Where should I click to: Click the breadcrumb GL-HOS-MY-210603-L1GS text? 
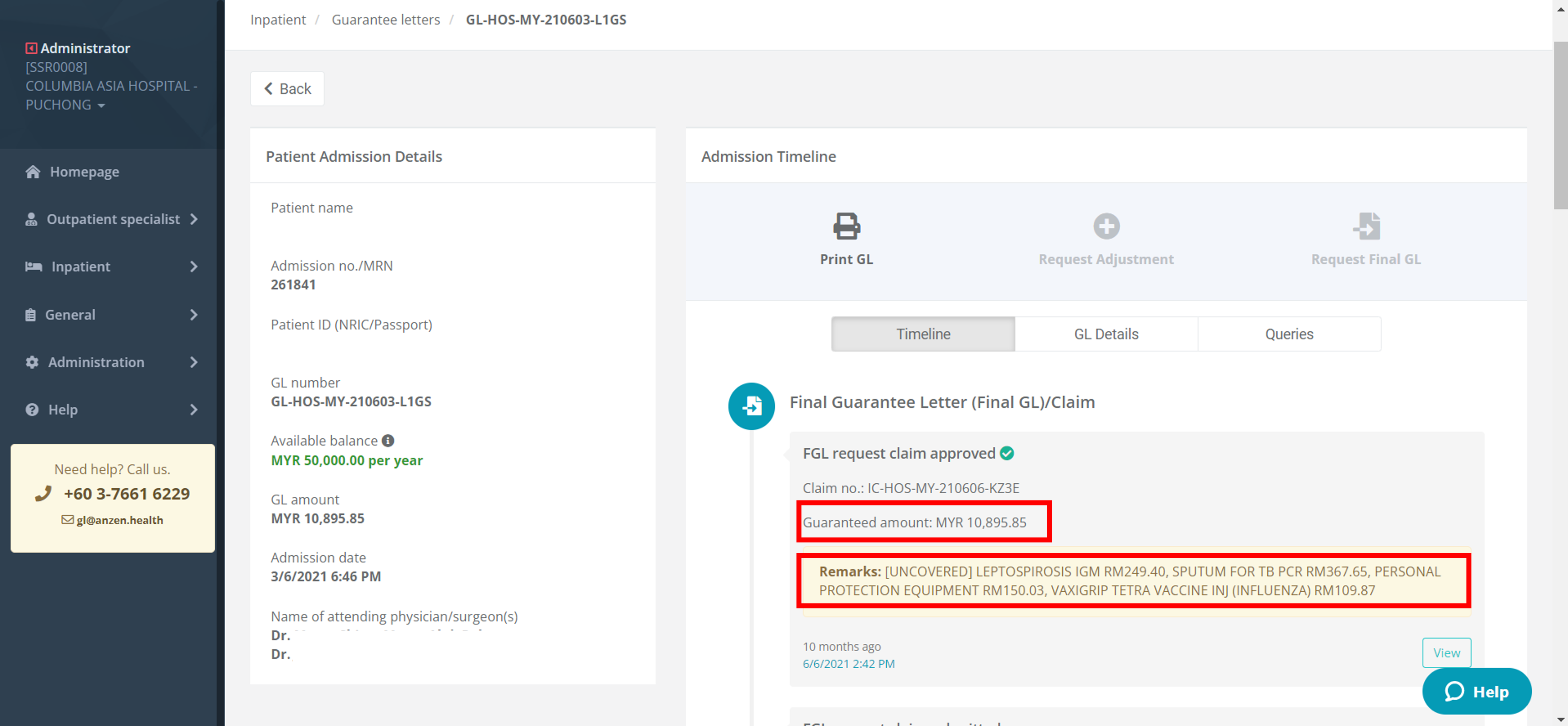(x=546, y=20)
